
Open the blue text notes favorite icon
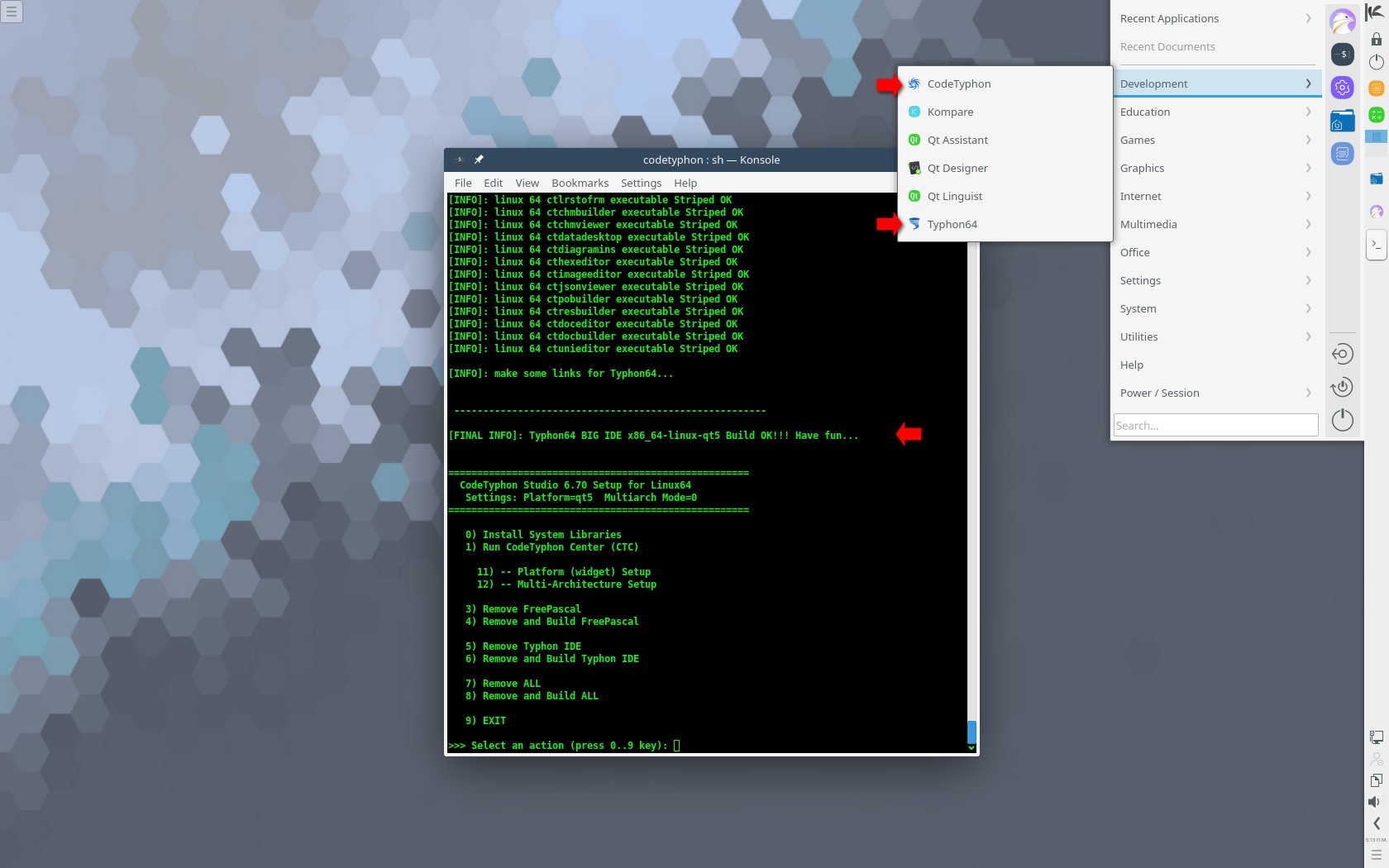(x=1342, y=153)
